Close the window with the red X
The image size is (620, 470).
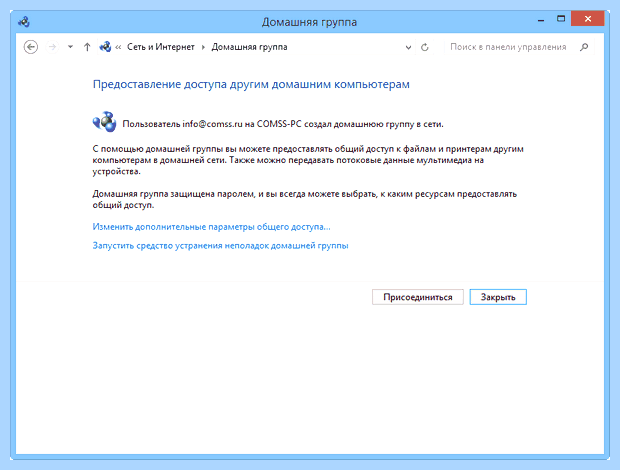pyautogui.click(x=588, y=19)
